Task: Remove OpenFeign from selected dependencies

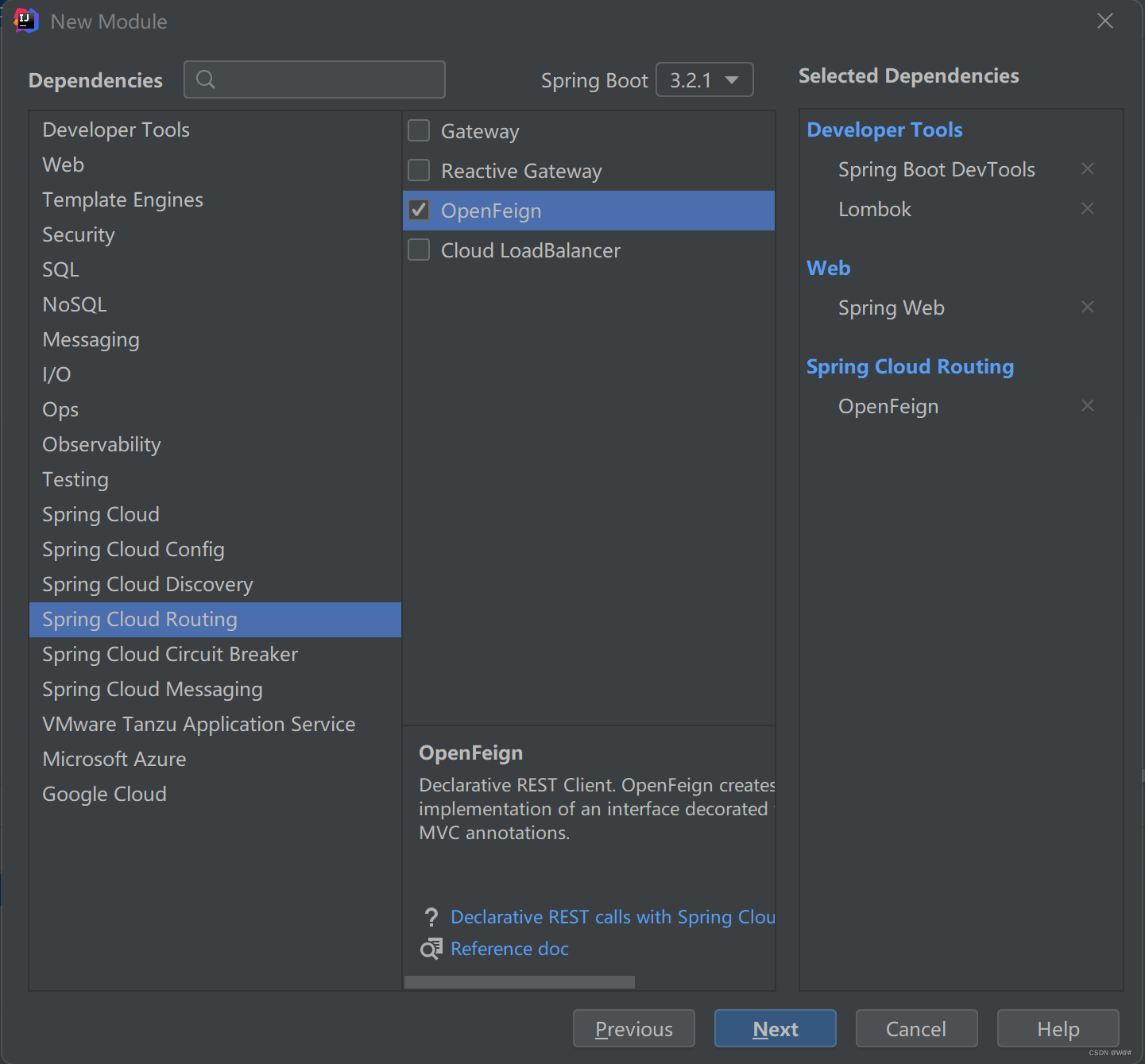Action: [x=1088, y=405]
